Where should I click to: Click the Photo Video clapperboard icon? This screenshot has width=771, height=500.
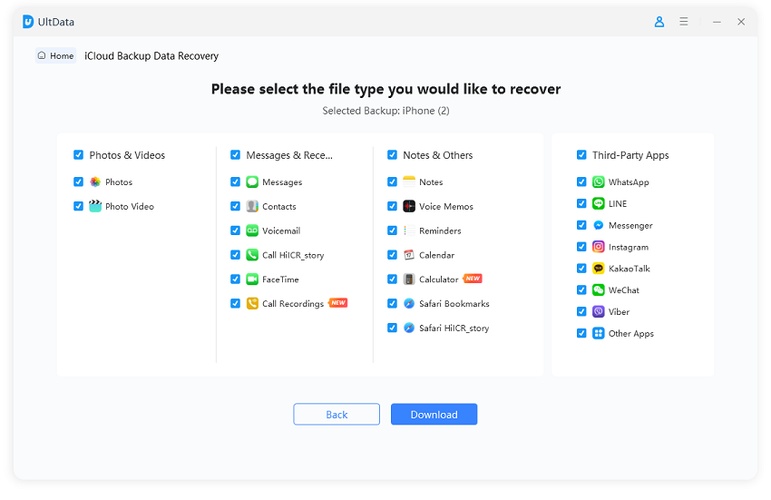(x=95, y=206)
